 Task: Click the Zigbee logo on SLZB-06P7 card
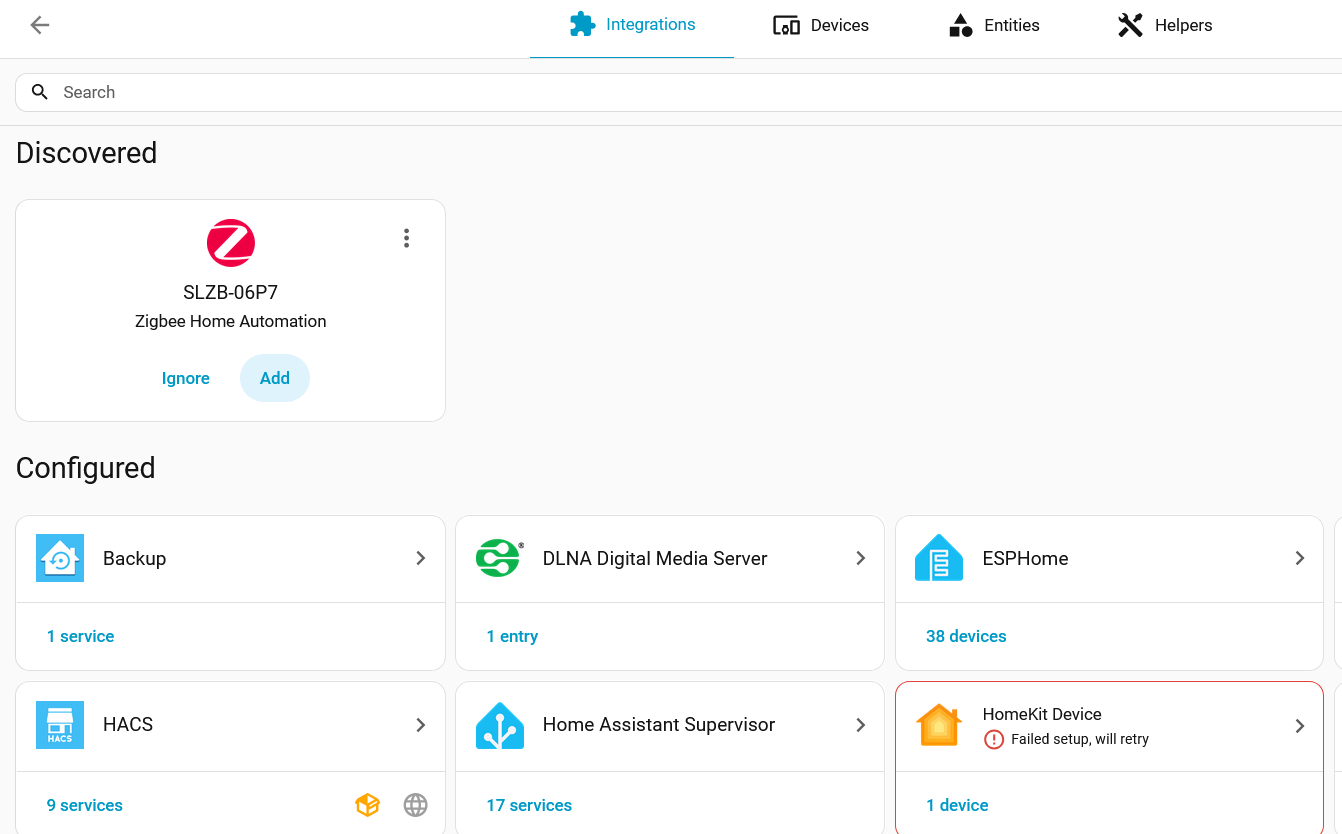tap(231, 243)
